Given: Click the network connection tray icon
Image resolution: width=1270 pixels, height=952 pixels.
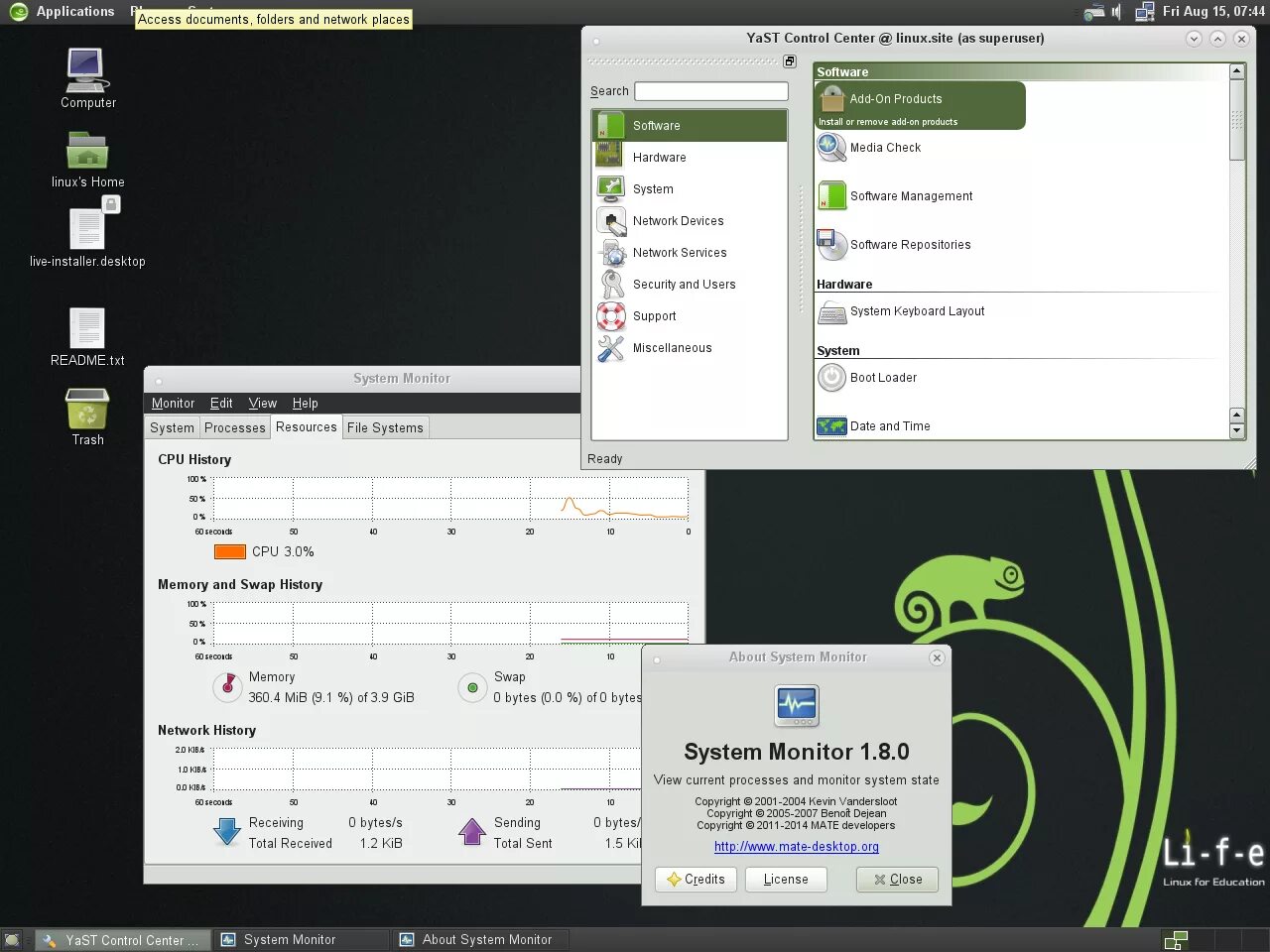Looking at the screenshot, I should coord(1144,12).
